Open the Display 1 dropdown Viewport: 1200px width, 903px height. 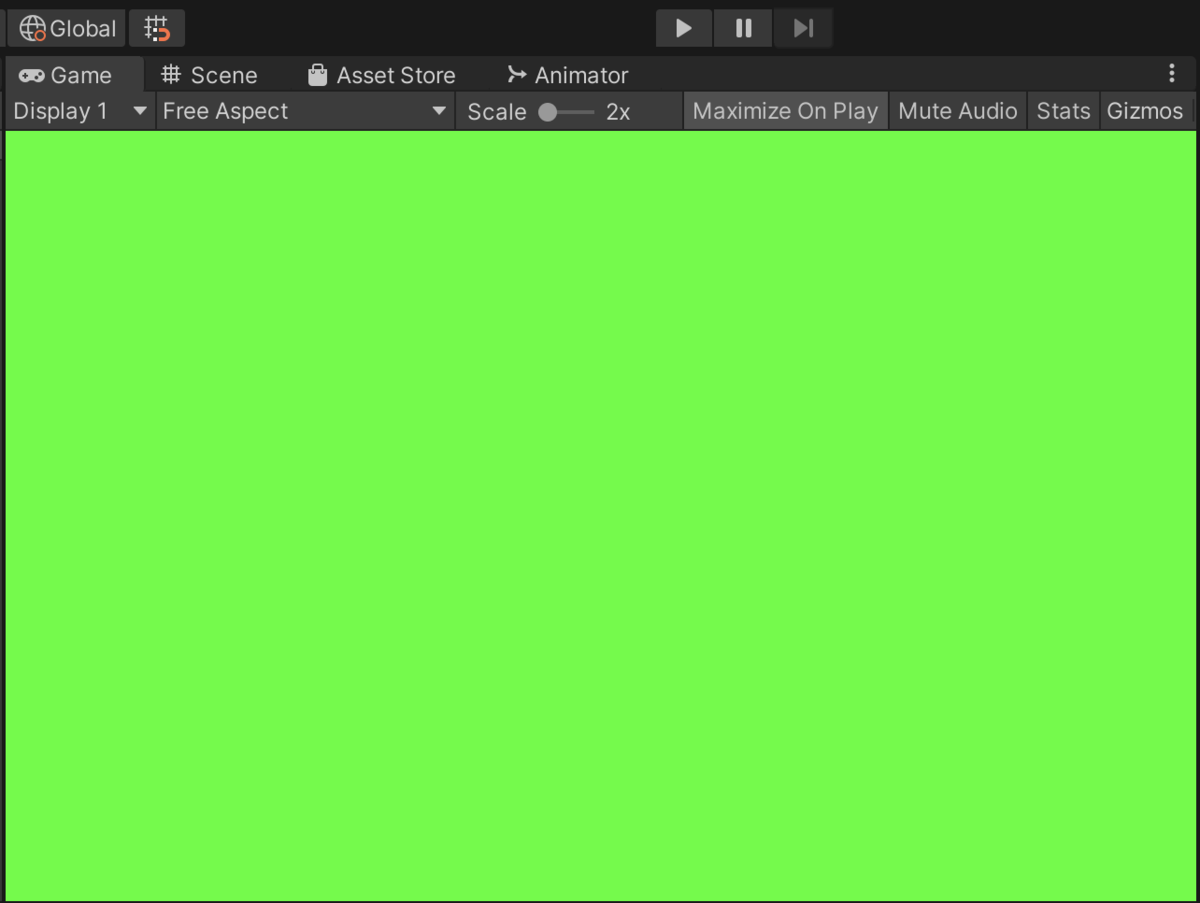(x=78, y=111)
